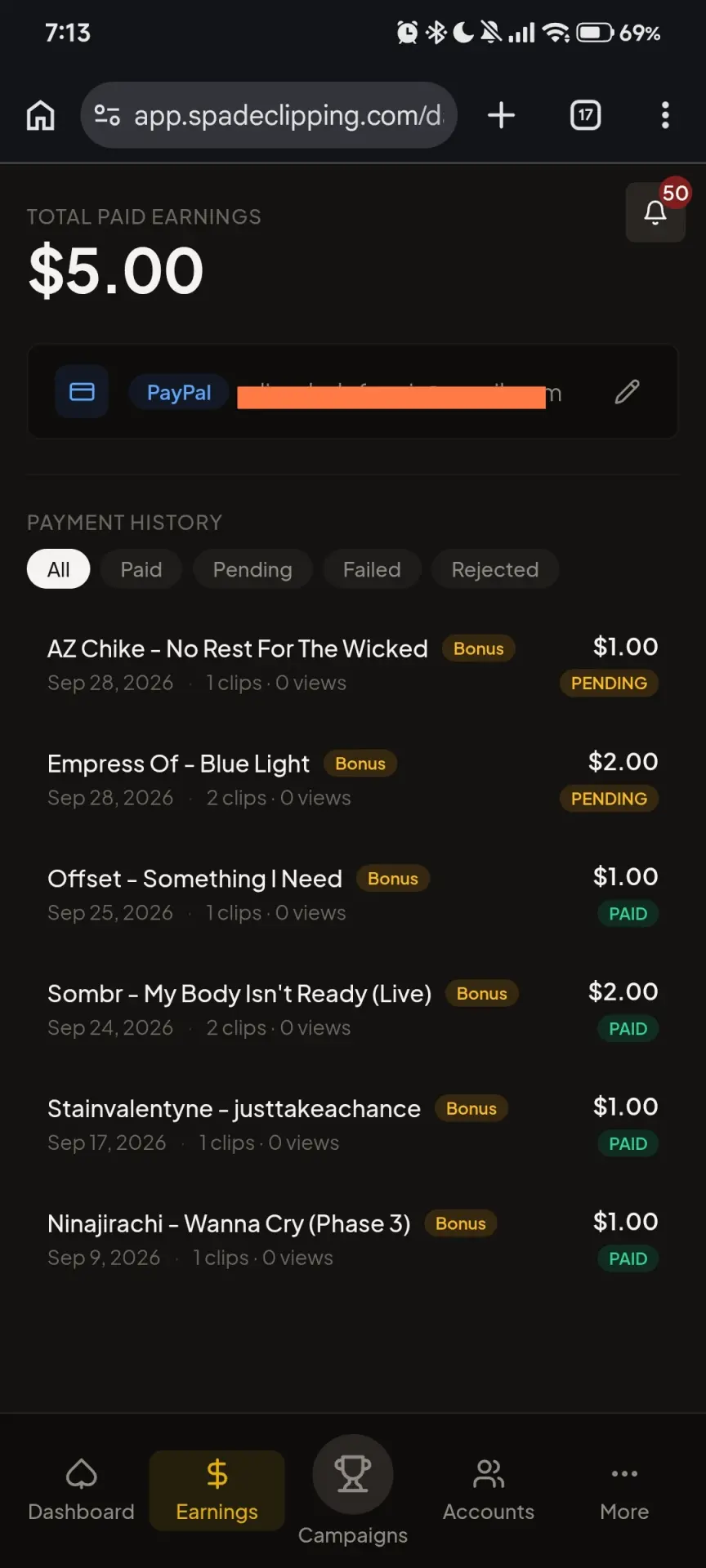Open Campaigns trophy icon
The image size is (706, 1568).
click(x=353, y=1475)
